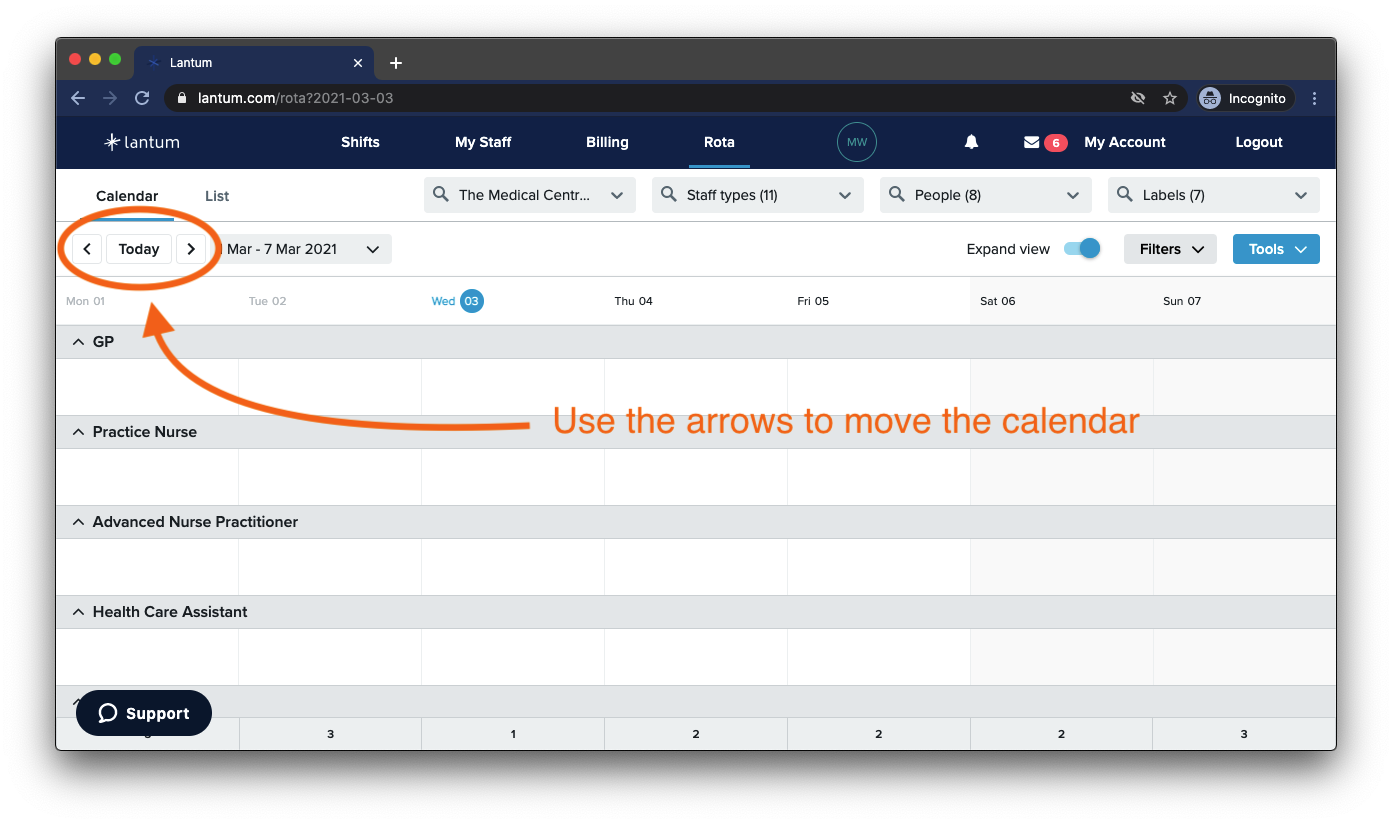Go to previous week with left arrow
This screenshot has width=1392, height=824.
[x=87, y=249]
